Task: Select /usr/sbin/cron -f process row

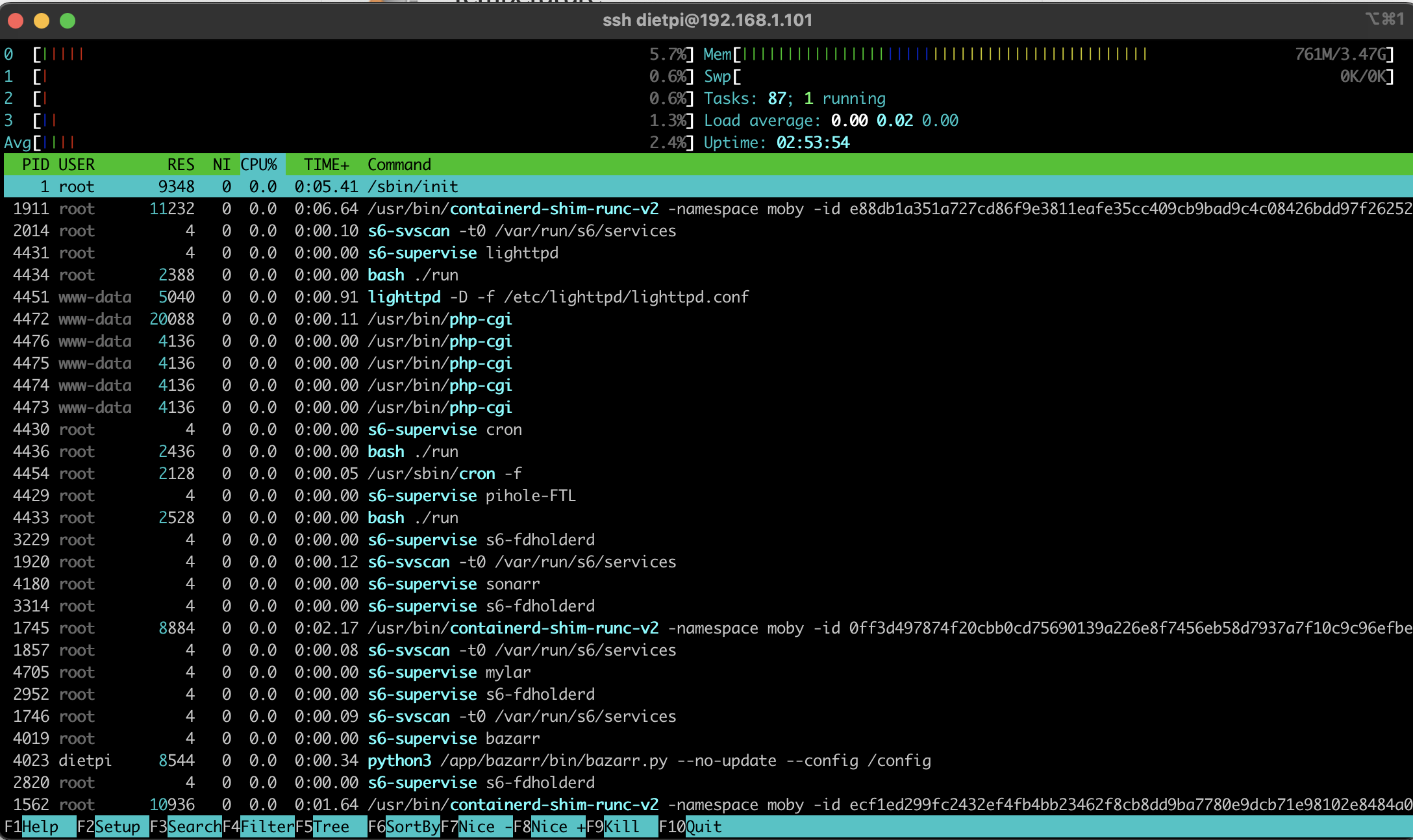Action: click(x=708, y=473)
